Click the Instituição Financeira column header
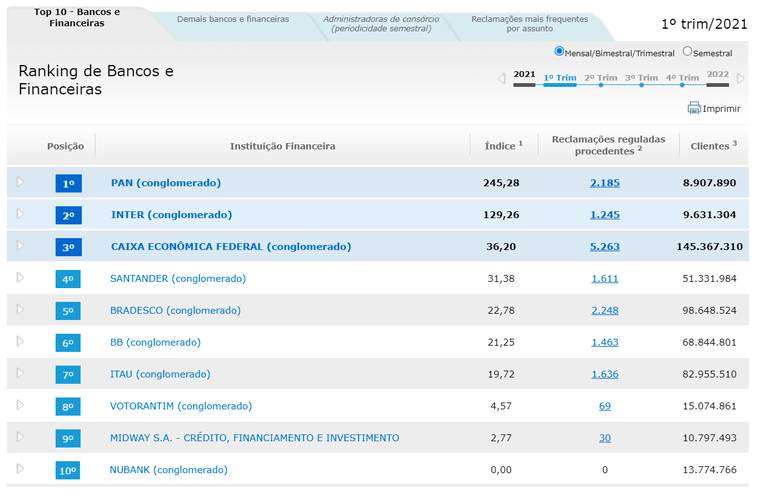Viewport: 759px width, 500px height. [x=283, y=146]
